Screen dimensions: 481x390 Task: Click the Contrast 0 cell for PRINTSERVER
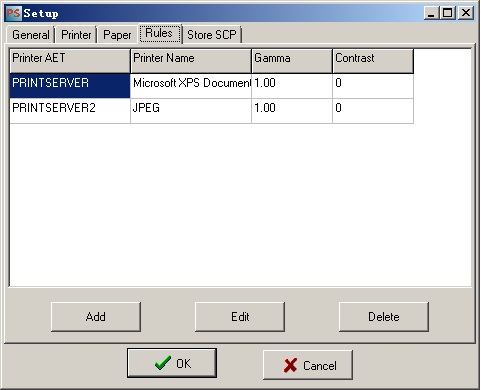point(373,86)
